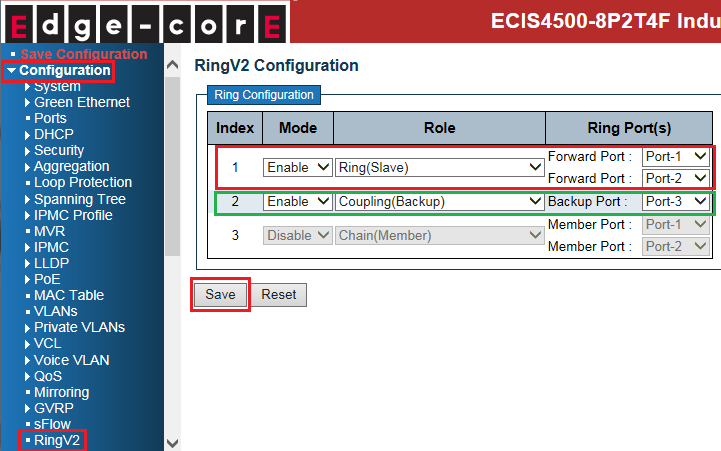
Task: Click the Edge-core logo
Action: point(145,22)
